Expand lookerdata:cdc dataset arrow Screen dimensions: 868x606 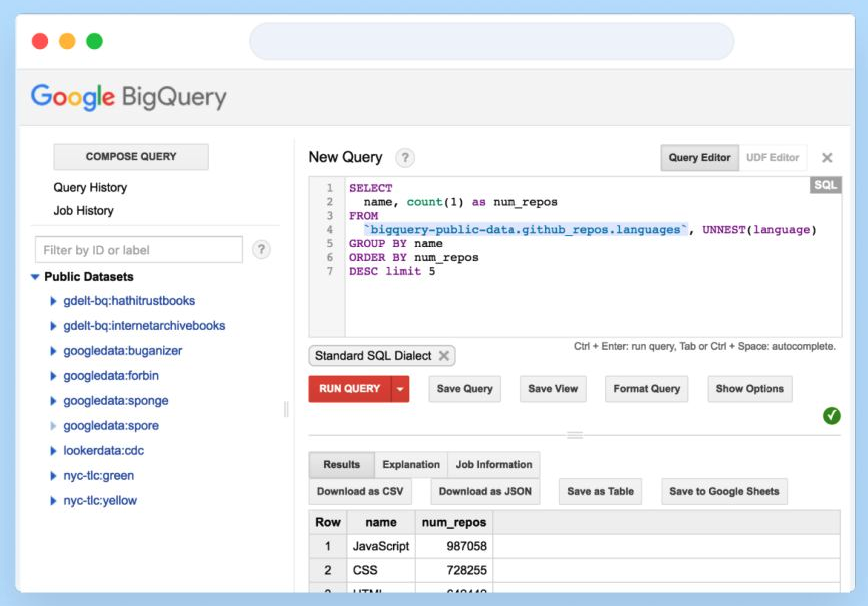pos(53,450)
